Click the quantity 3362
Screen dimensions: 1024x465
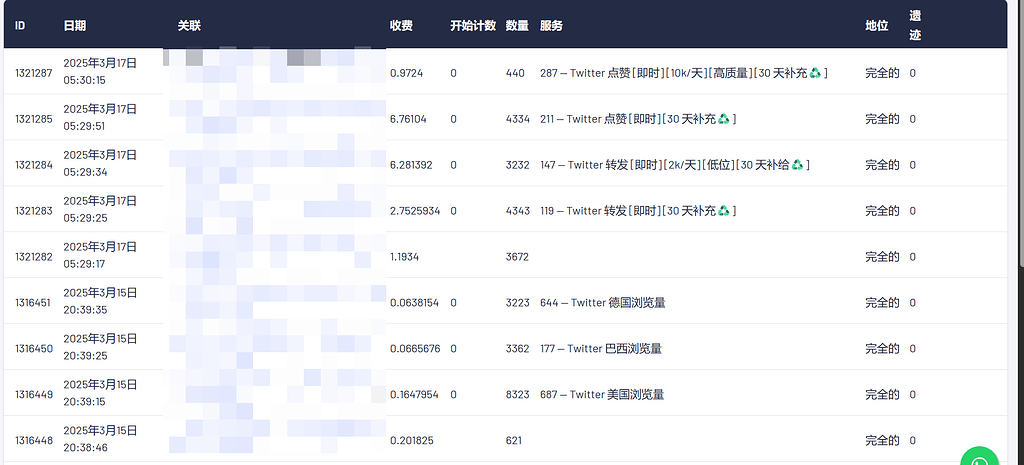point(518,349)
